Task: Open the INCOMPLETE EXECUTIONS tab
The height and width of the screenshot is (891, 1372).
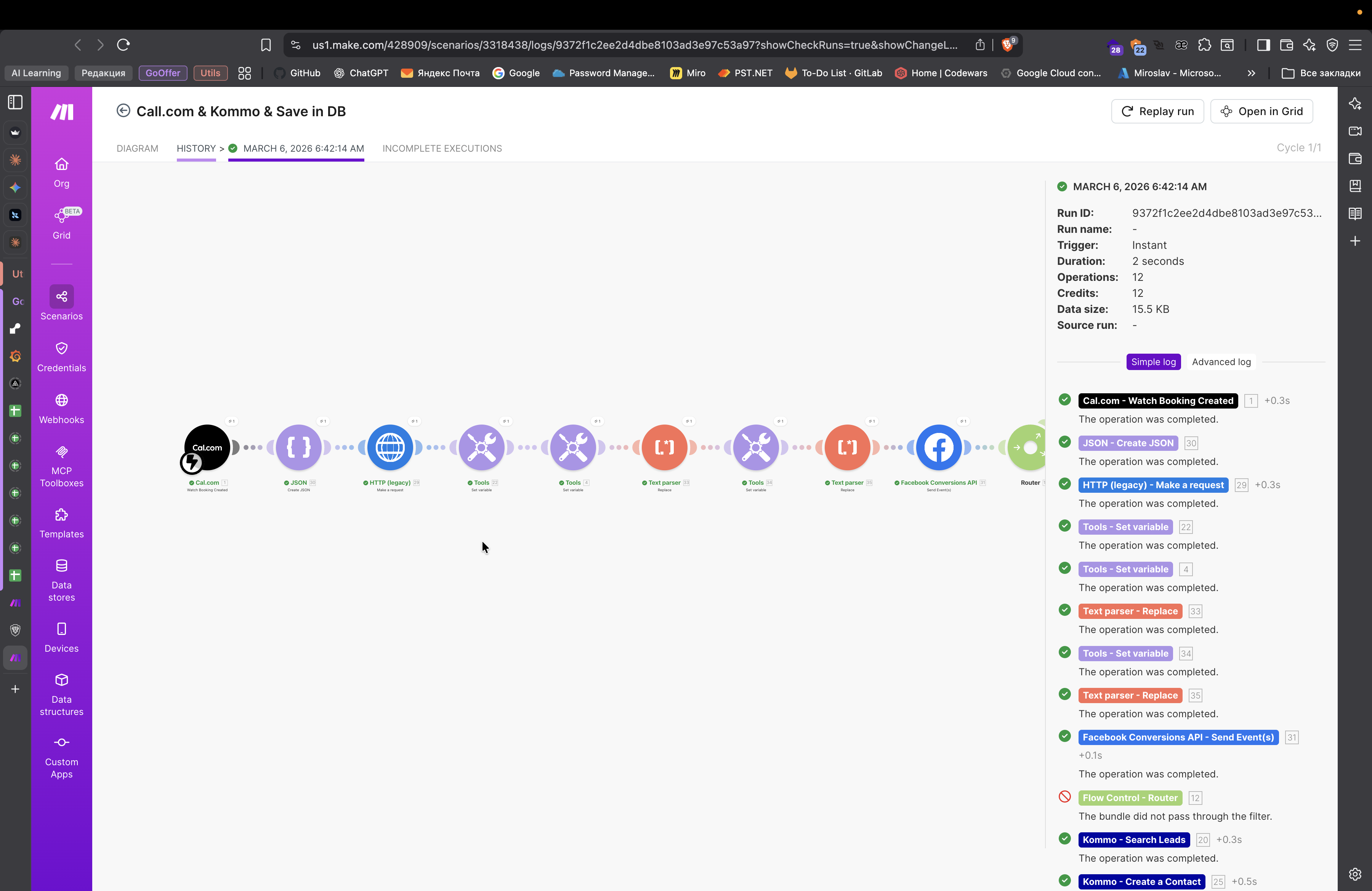Action: (442, 148)
